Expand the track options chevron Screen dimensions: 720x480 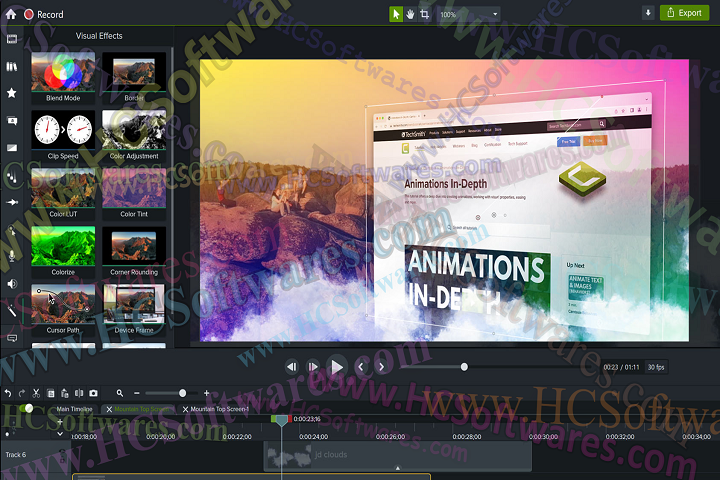pos(60,433)
